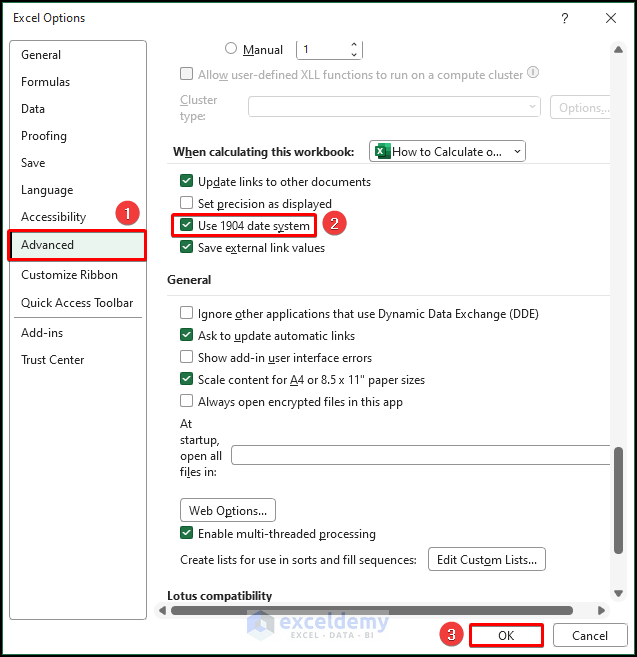This screenshot has height=657, width=637.
Task: Toggle Enable multi-threaded processing
Action: (186, 533)
